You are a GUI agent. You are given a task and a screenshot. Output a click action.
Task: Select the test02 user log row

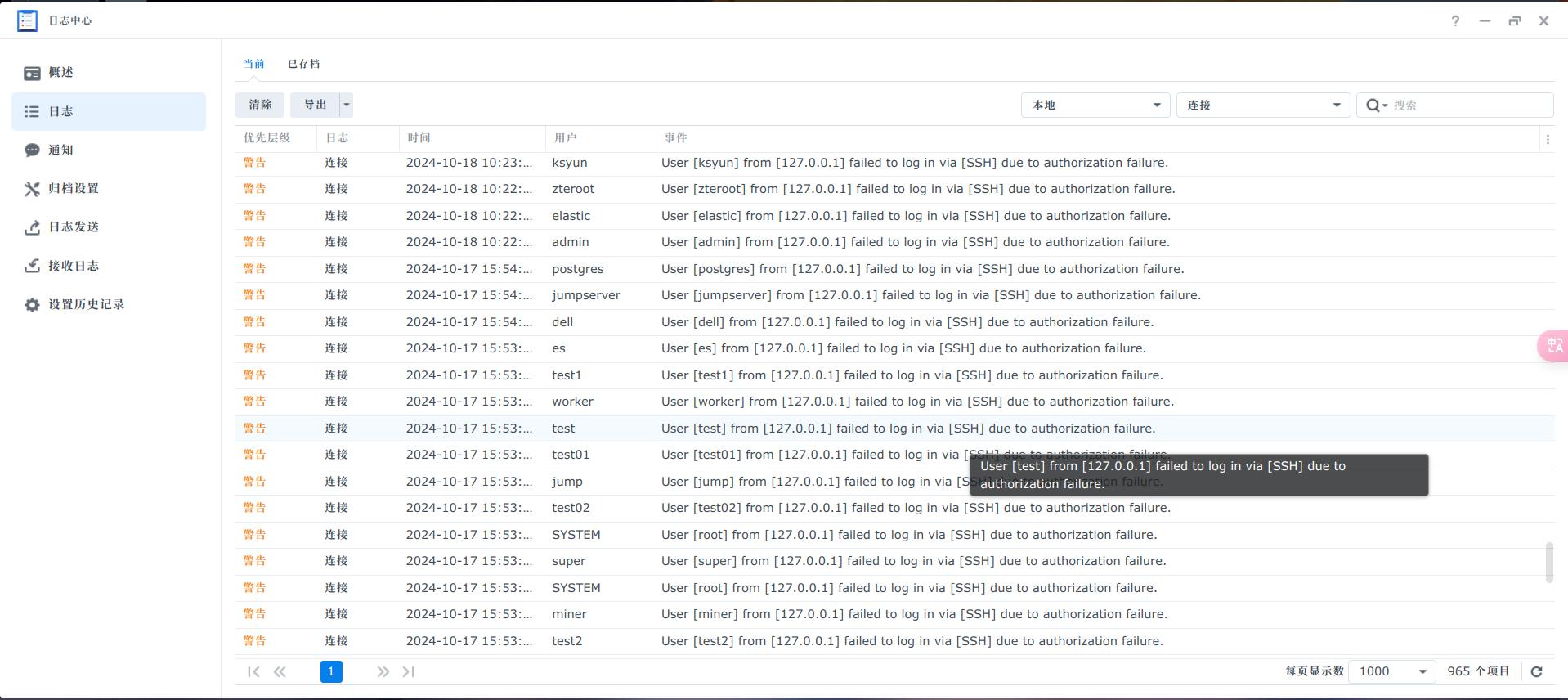coord(894,508)
